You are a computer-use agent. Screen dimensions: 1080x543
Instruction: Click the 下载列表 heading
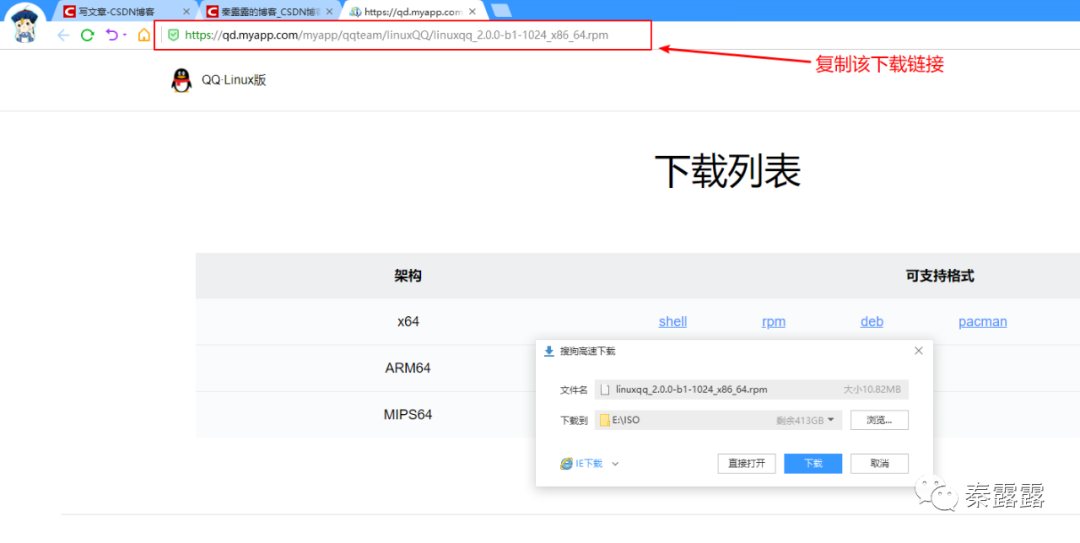(727, 170)
